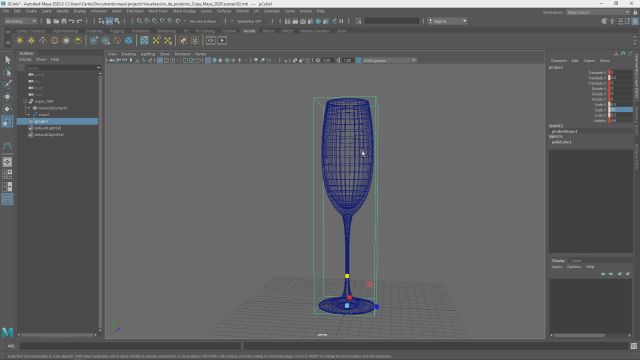Pick the Paint Selection brush tool
This screenshot has width=640, height=360.
coord(7,84)
